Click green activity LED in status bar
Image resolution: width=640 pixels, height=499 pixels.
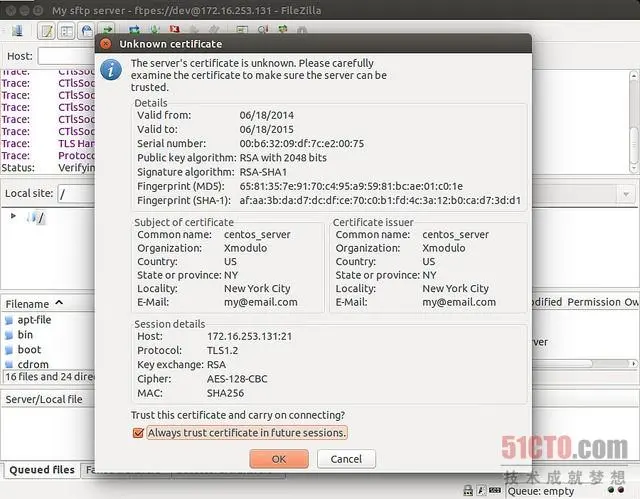pyautogui.click(x=611, y=490)
